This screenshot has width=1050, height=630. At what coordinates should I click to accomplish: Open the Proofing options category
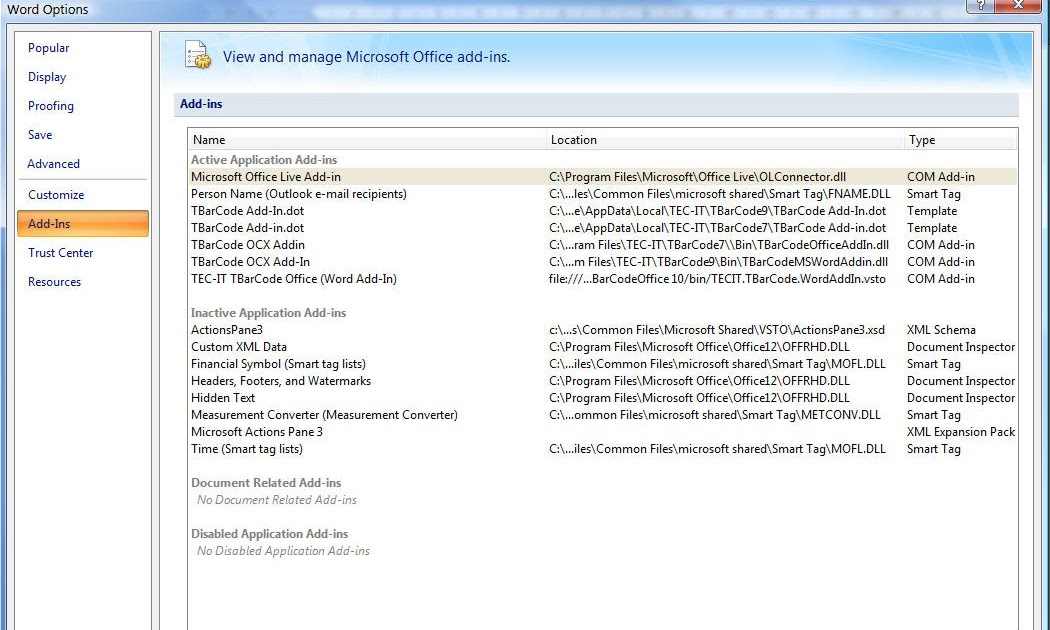coord(51,106)
